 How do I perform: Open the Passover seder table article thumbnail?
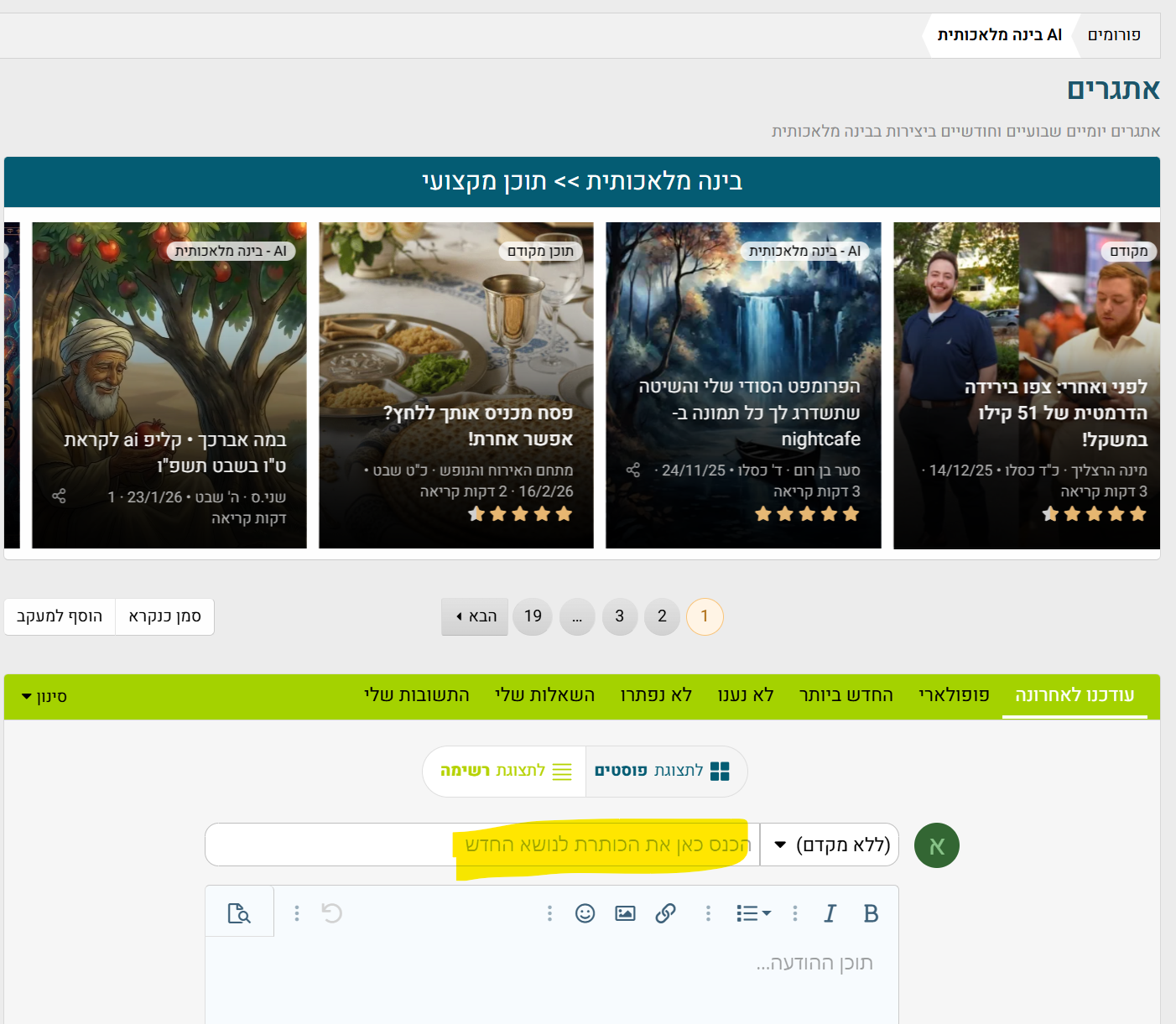pyautogui.click(x=456, y=335)
